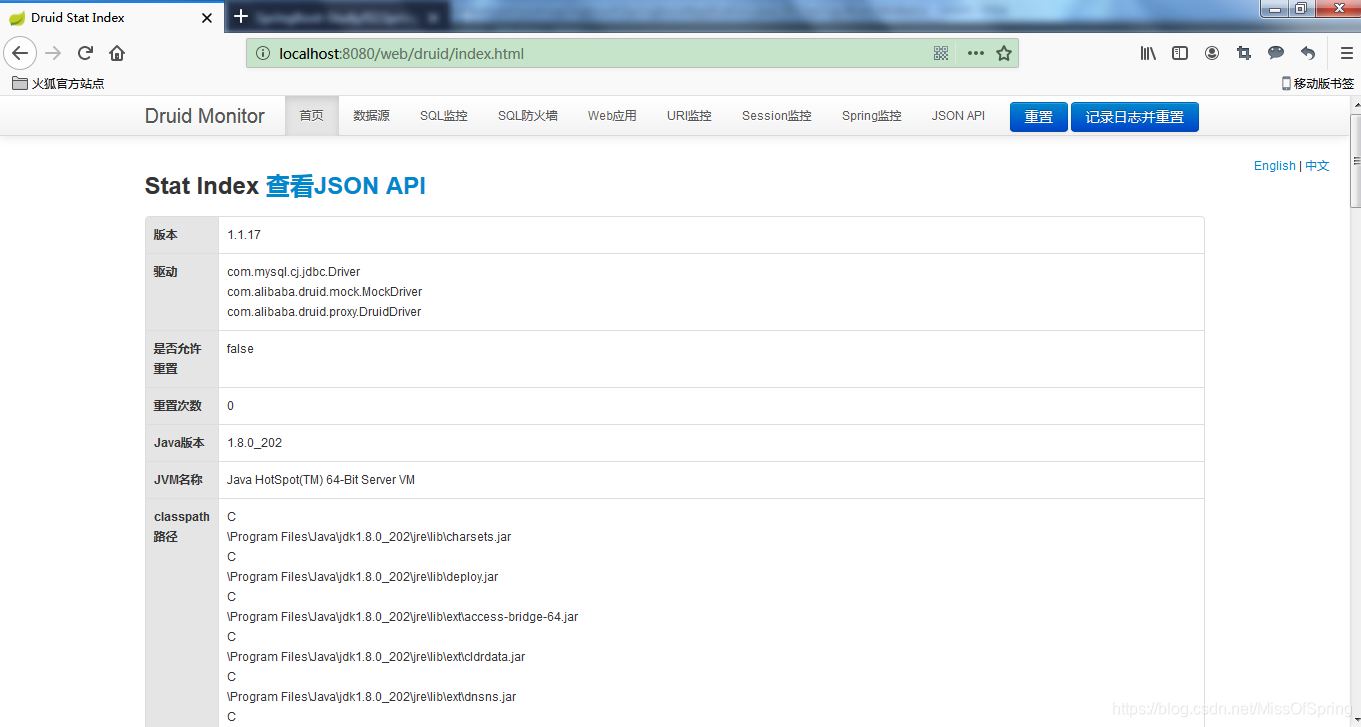Open the chat bubble toolbar icon
This screenshot has width=1361, height=727.
(x=1276, y=53)
